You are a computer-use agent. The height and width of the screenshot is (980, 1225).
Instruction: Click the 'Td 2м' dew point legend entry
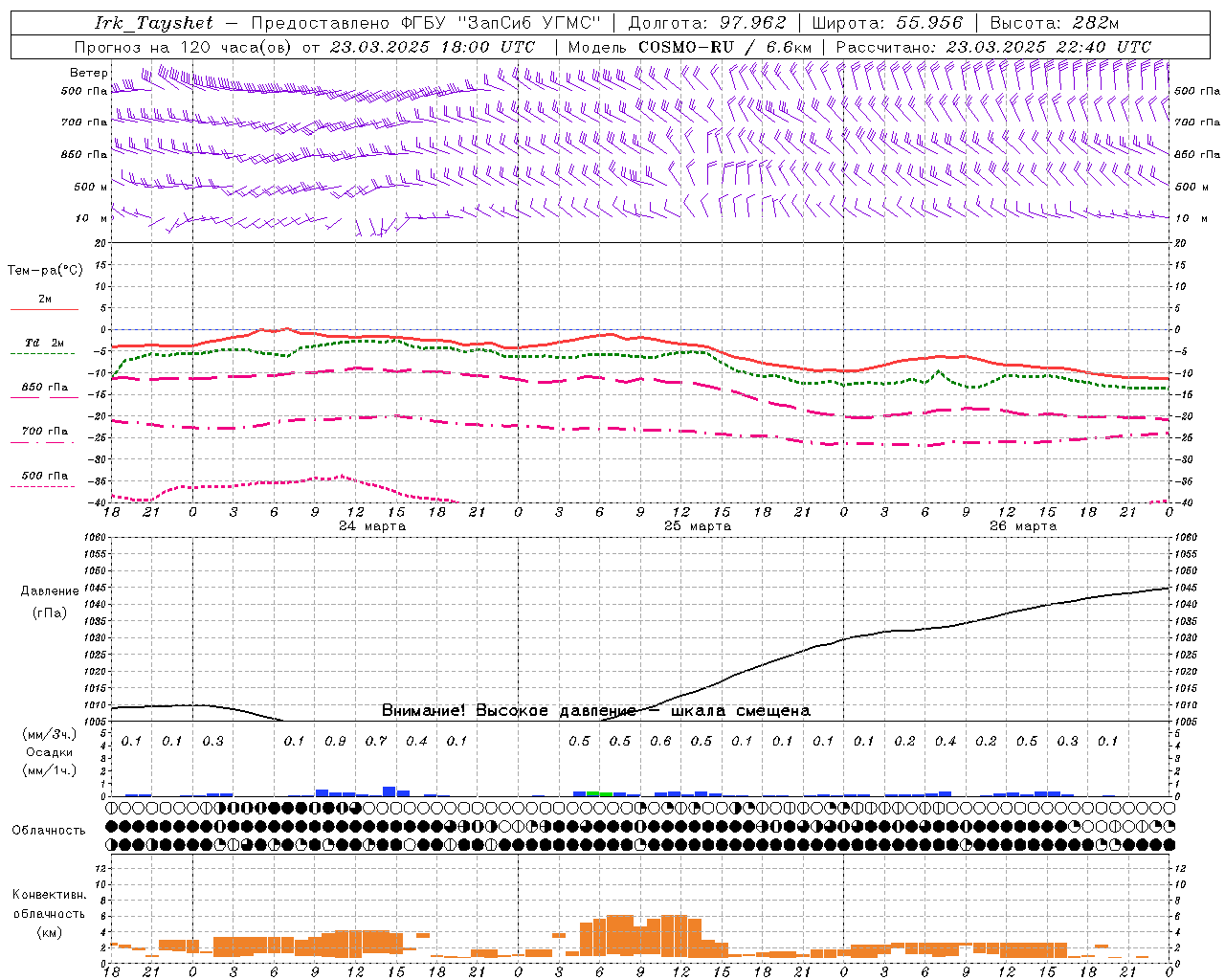pyautogui.click(x=45, y=343)
